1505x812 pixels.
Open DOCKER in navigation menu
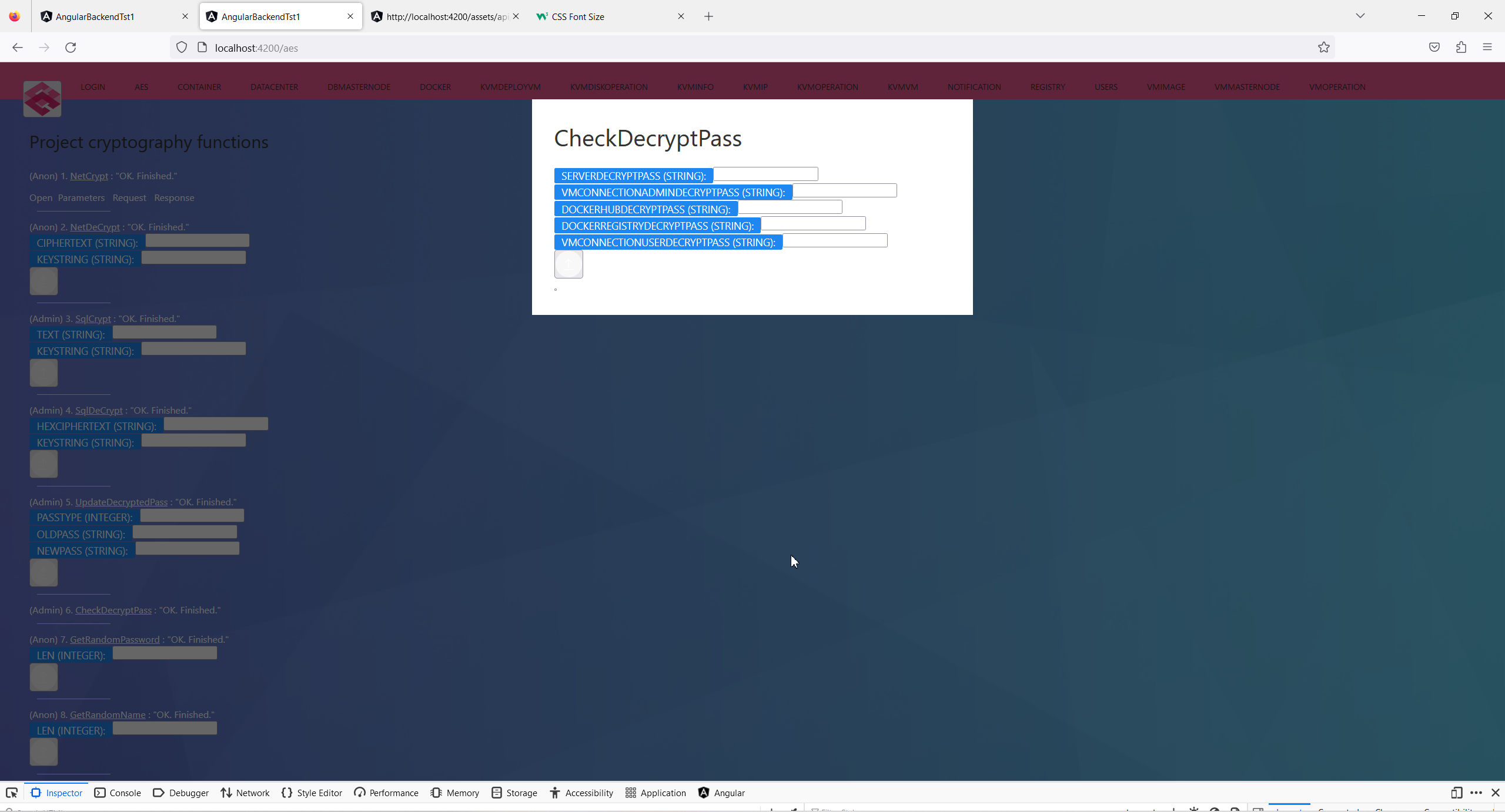click(435, 87)
